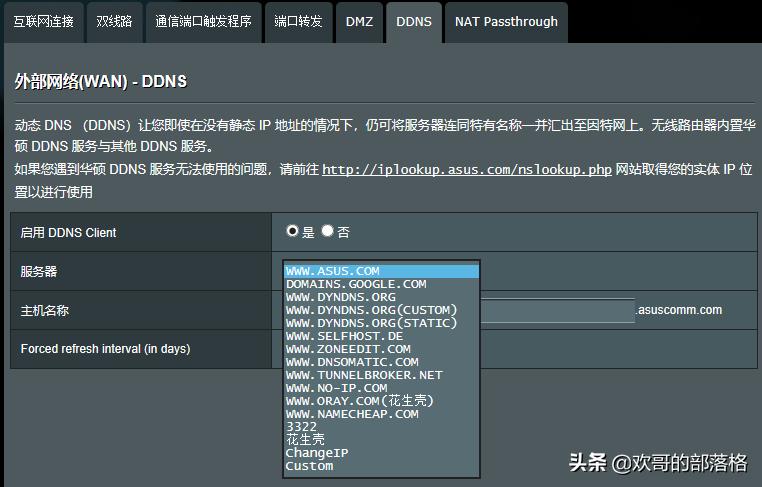Open the 通信端口触发程序 tab
The width and height of the screenshot is (762, 487).
[204, 22]
